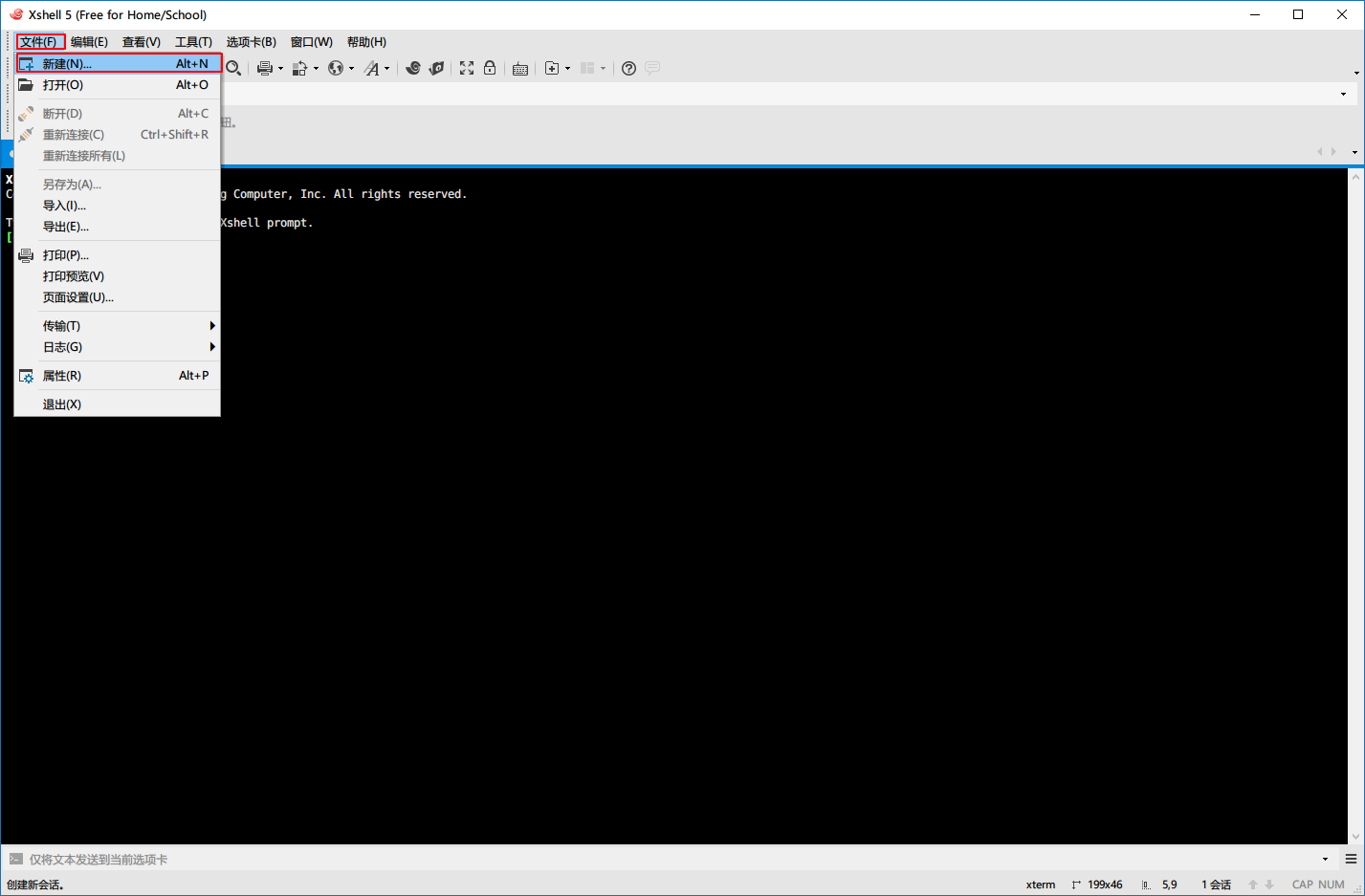
Task: Click 打开(O) in the file menu
Action: point(63,85)
